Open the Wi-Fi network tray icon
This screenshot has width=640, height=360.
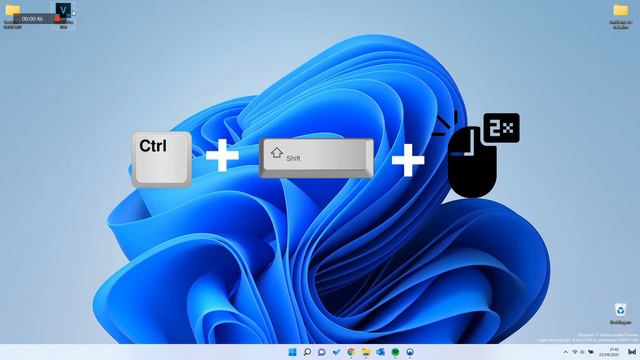(575, 352)
